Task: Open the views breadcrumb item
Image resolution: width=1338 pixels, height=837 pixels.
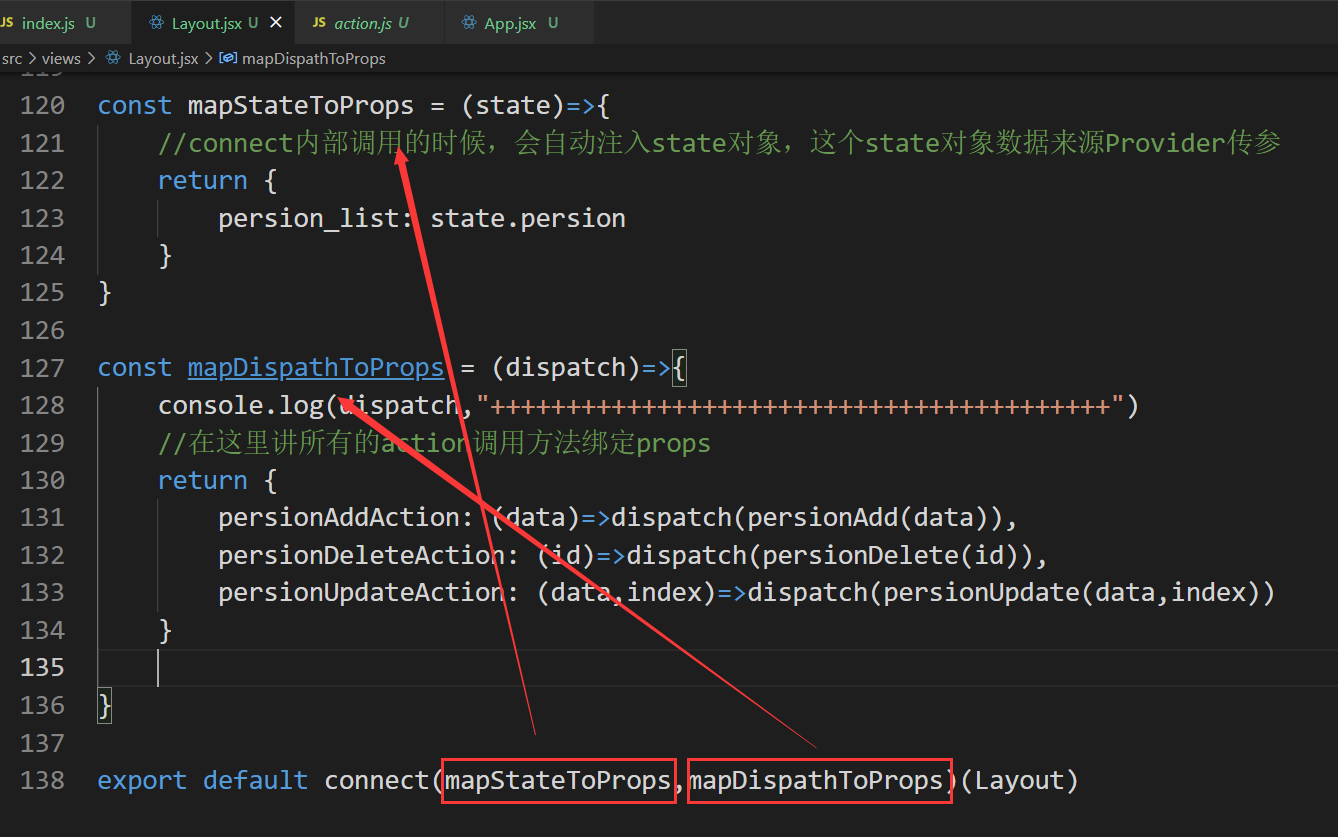Action: [x=61, y=58]
